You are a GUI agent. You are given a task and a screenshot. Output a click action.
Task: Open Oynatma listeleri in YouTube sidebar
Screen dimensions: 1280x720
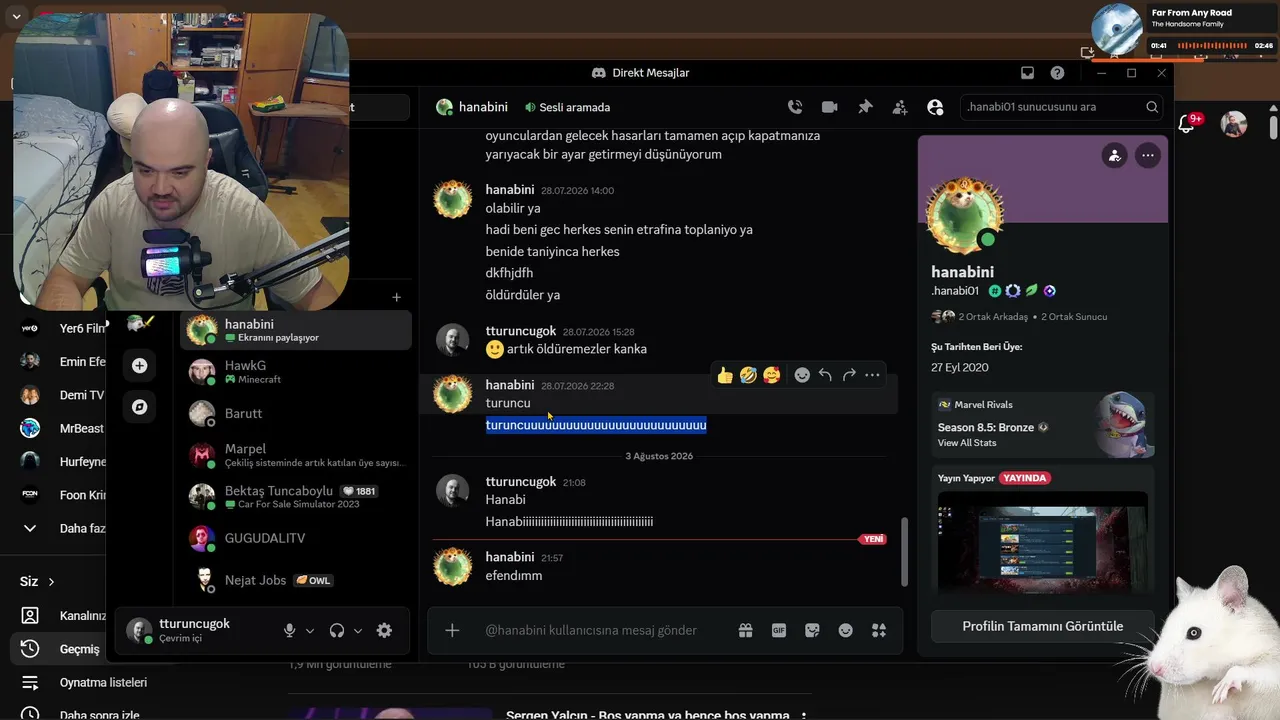[84, 682]
